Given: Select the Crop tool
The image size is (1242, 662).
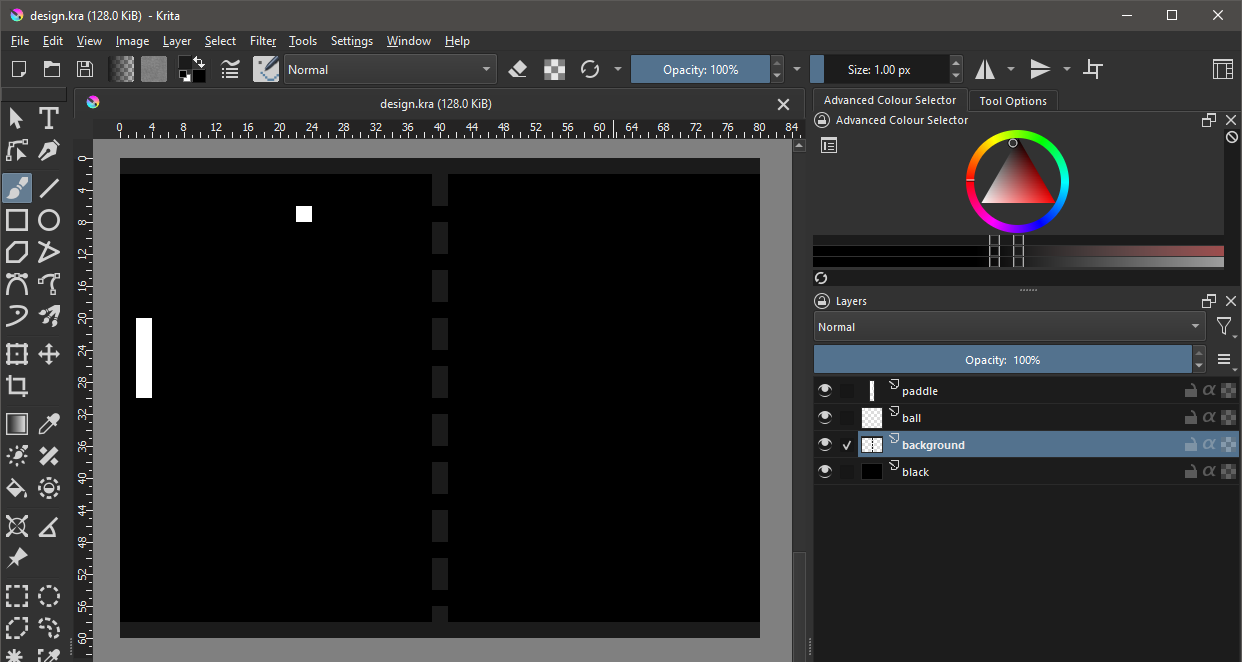Looking at the screenshot, I should (x=17, y=386).
